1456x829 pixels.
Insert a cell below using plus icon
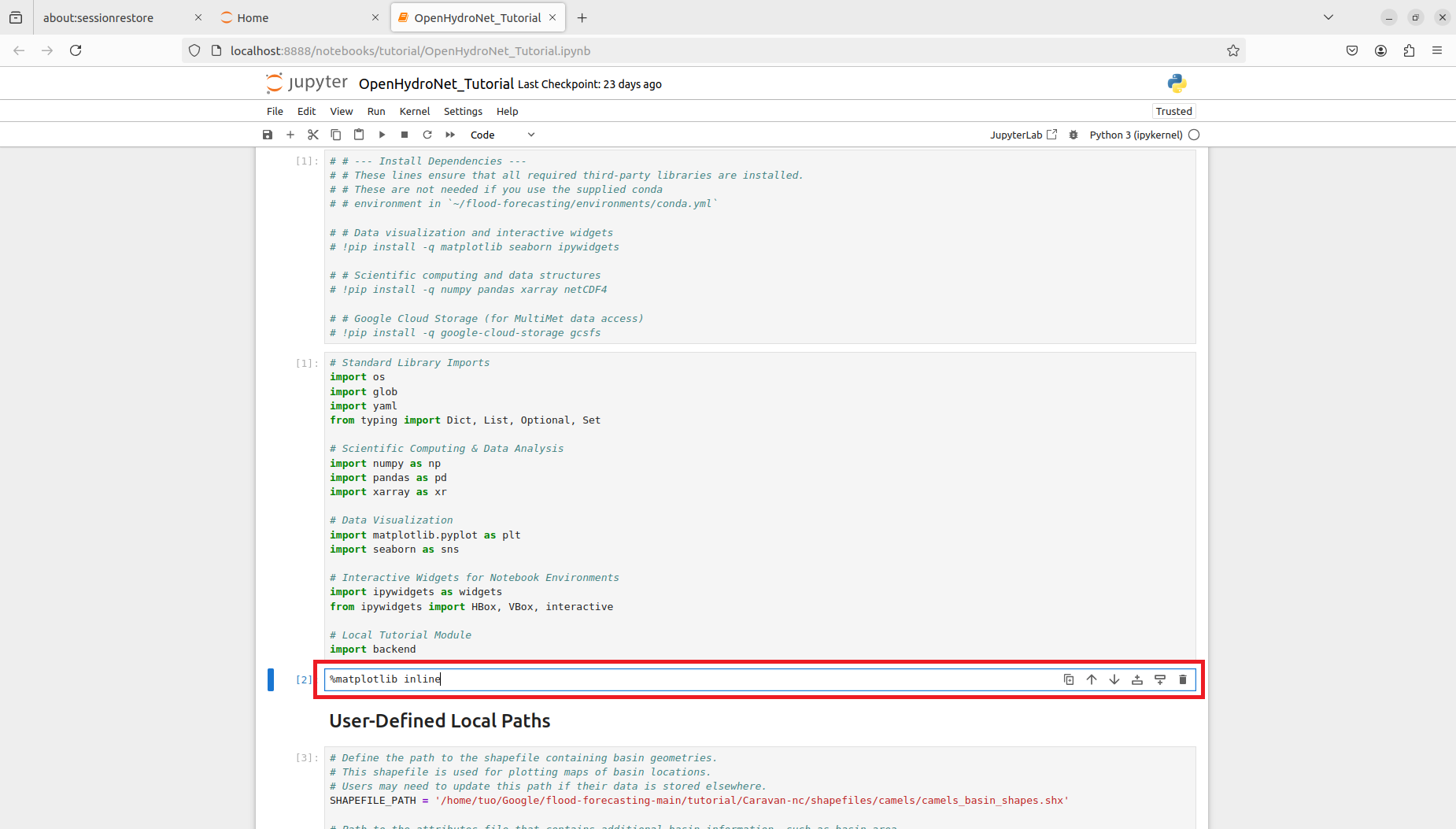click(x=290, y=135)
